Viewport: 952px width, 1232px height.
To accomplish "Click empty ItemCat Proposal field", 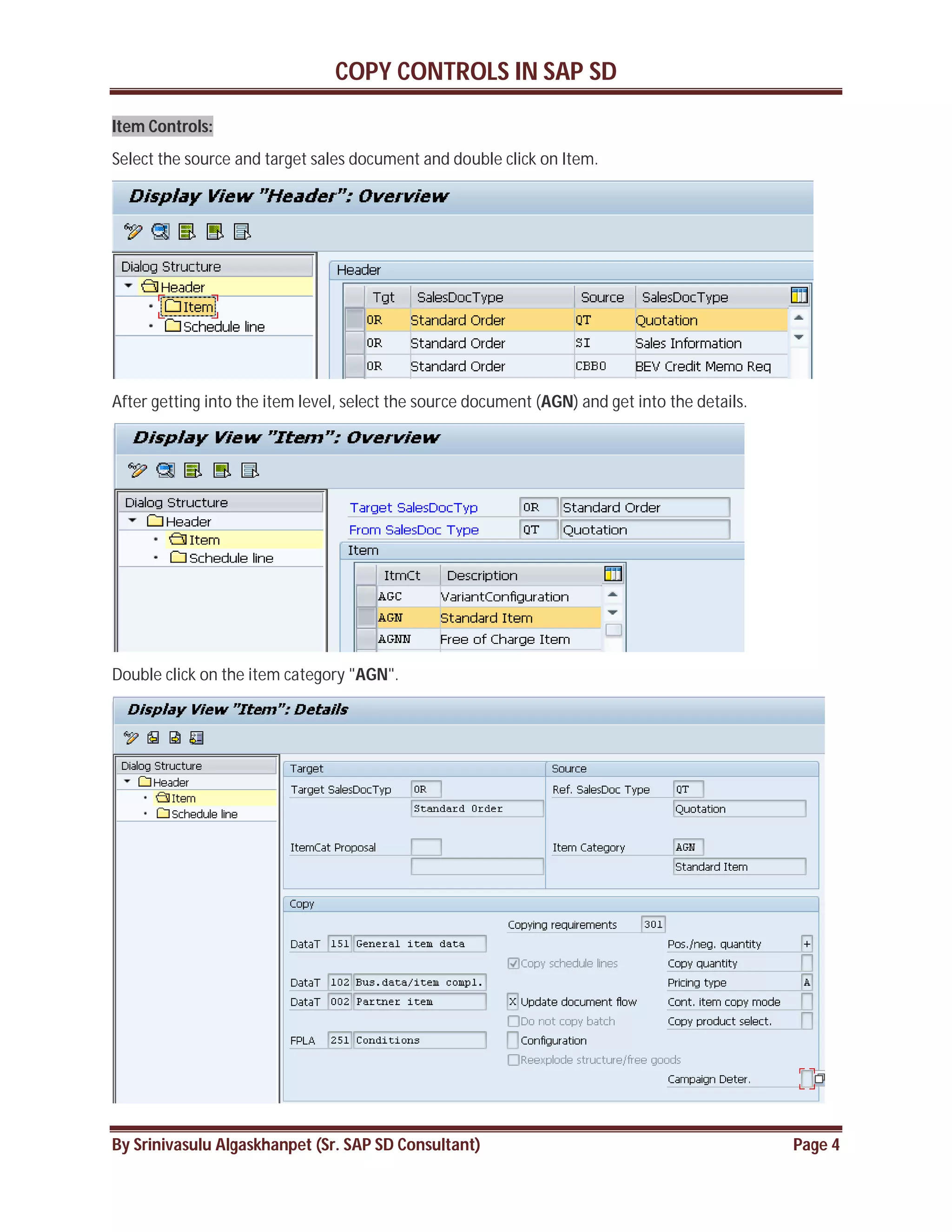I will pos(426,847).
